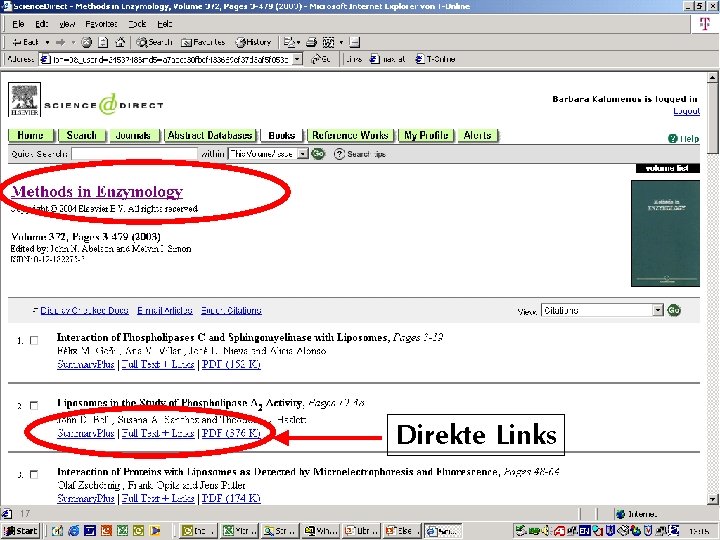
Task: Tick the checkbox for article 3
Action: 34,474
